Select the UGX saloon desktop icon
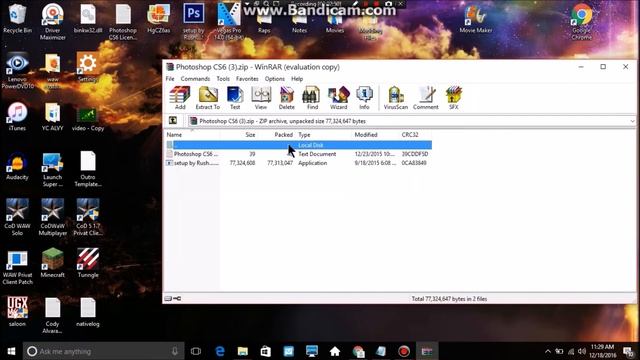 point(17,312)
